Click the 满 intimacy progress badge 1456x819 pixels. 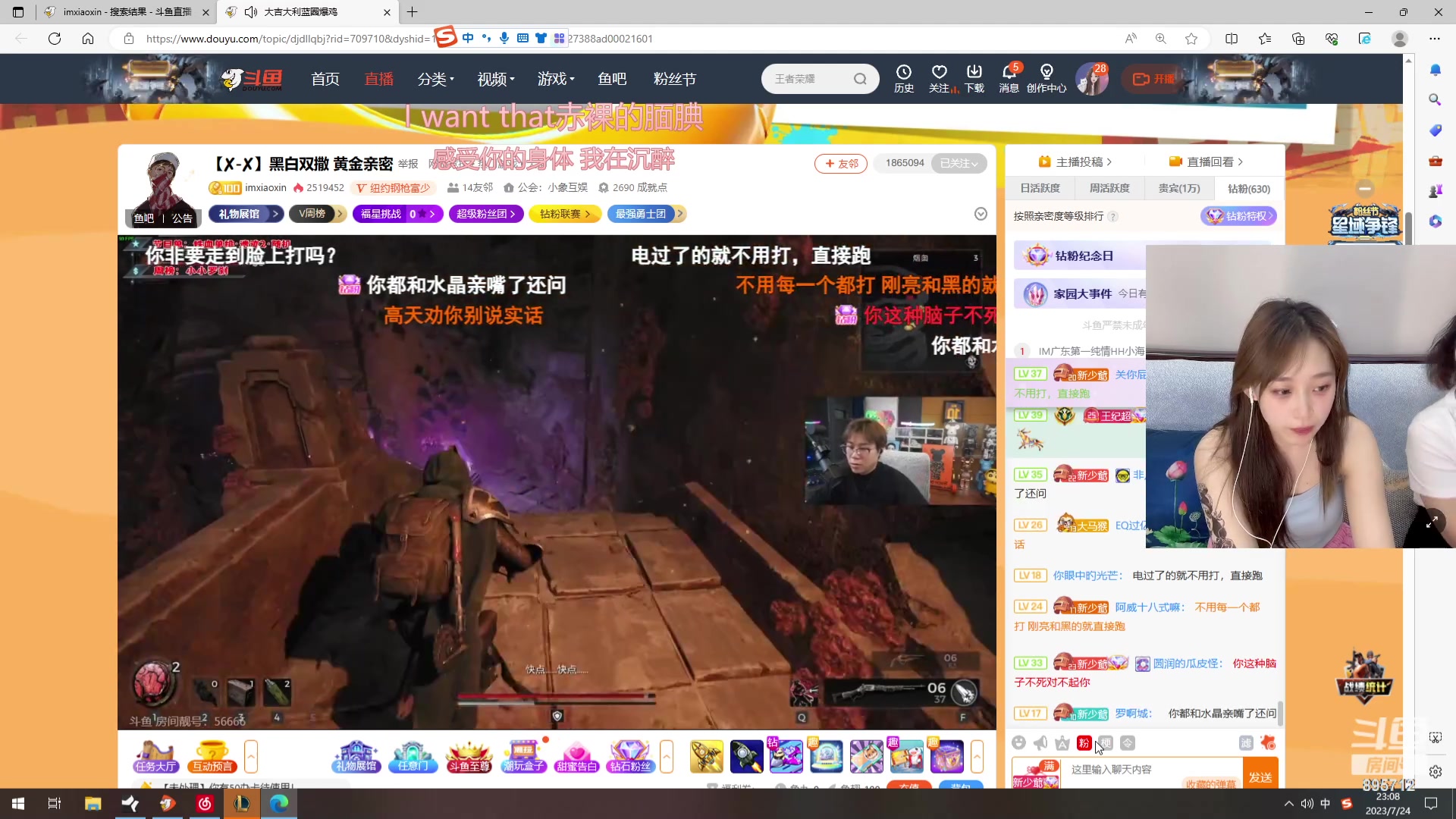(1048, 766)
